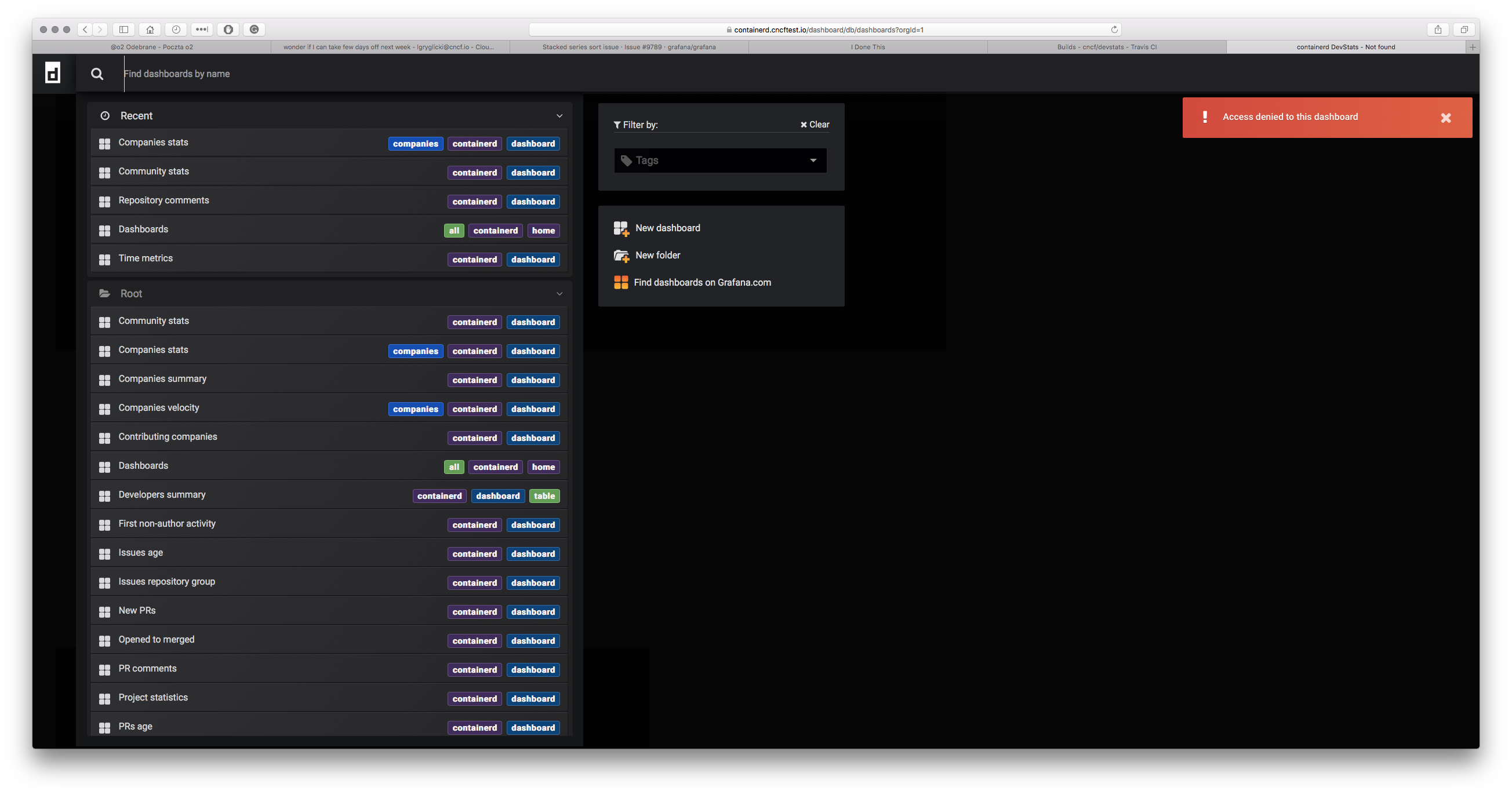Click the Root folder icon
This screenshot has width=1512, height=795.
point(104,293)
